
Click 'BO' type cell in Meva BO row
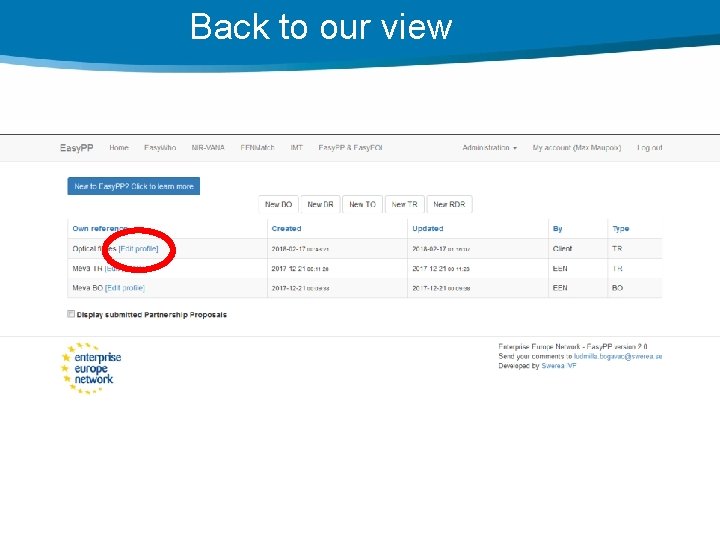click(617, 288)
